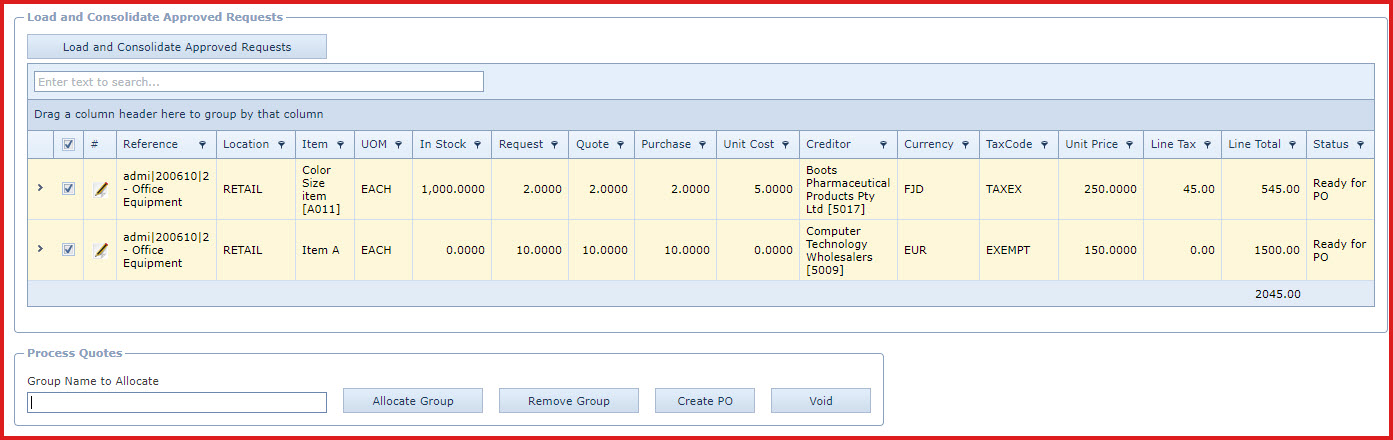This screenshot has height=440, width=1393.
Task: Select the 5.0000 unit cost cell
Action: coord(758,189)
